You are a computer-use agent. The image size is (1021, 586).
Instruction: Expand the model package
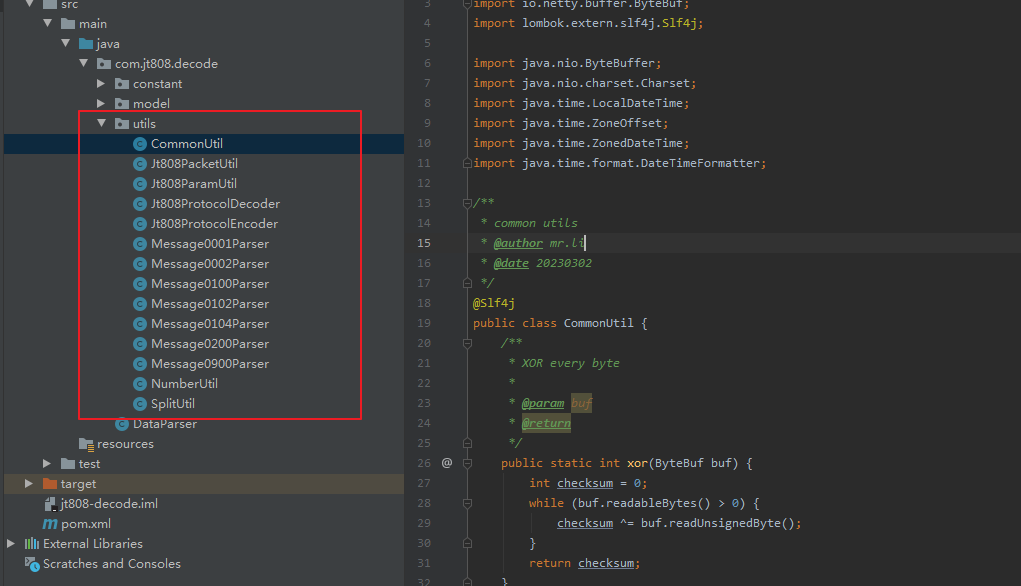[101, 104]
